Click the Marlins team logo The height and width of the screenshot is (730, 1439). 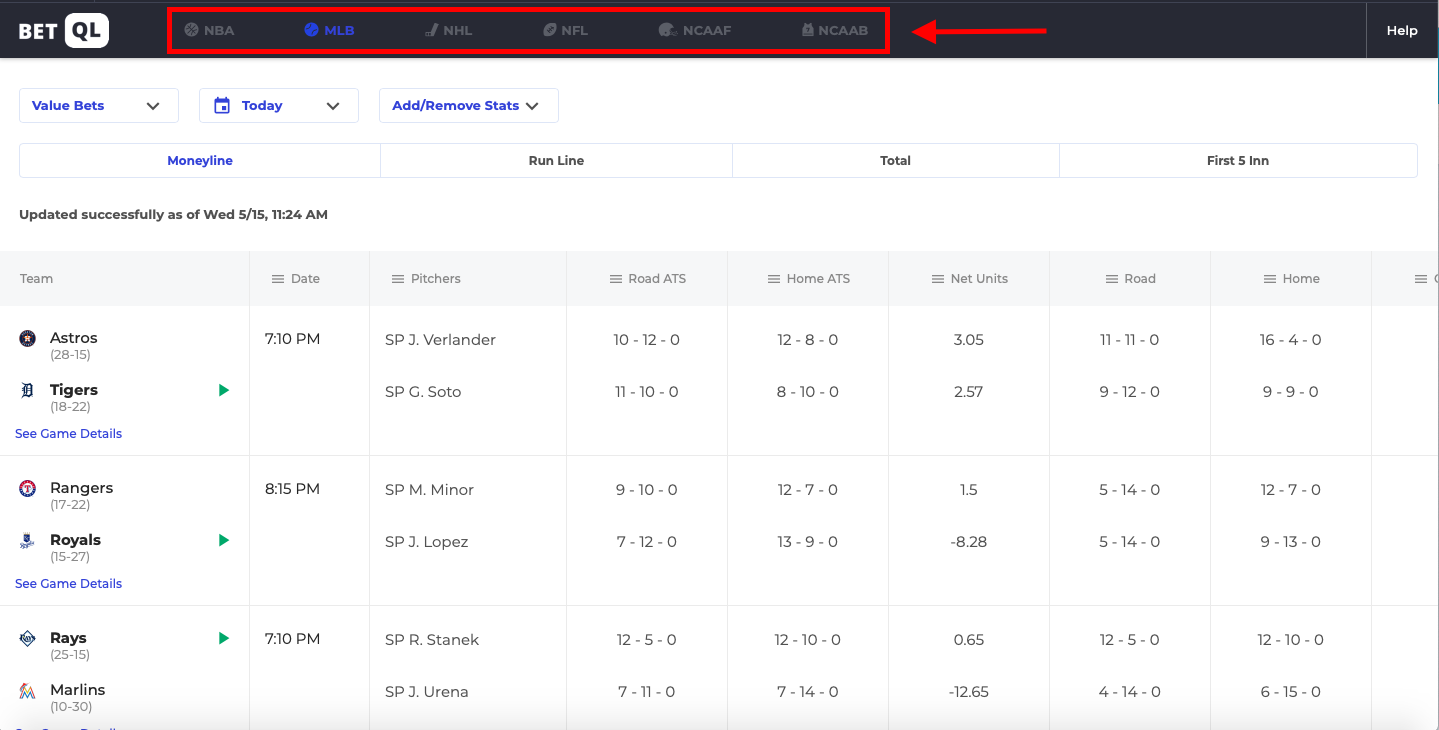(x=27, y=690)
